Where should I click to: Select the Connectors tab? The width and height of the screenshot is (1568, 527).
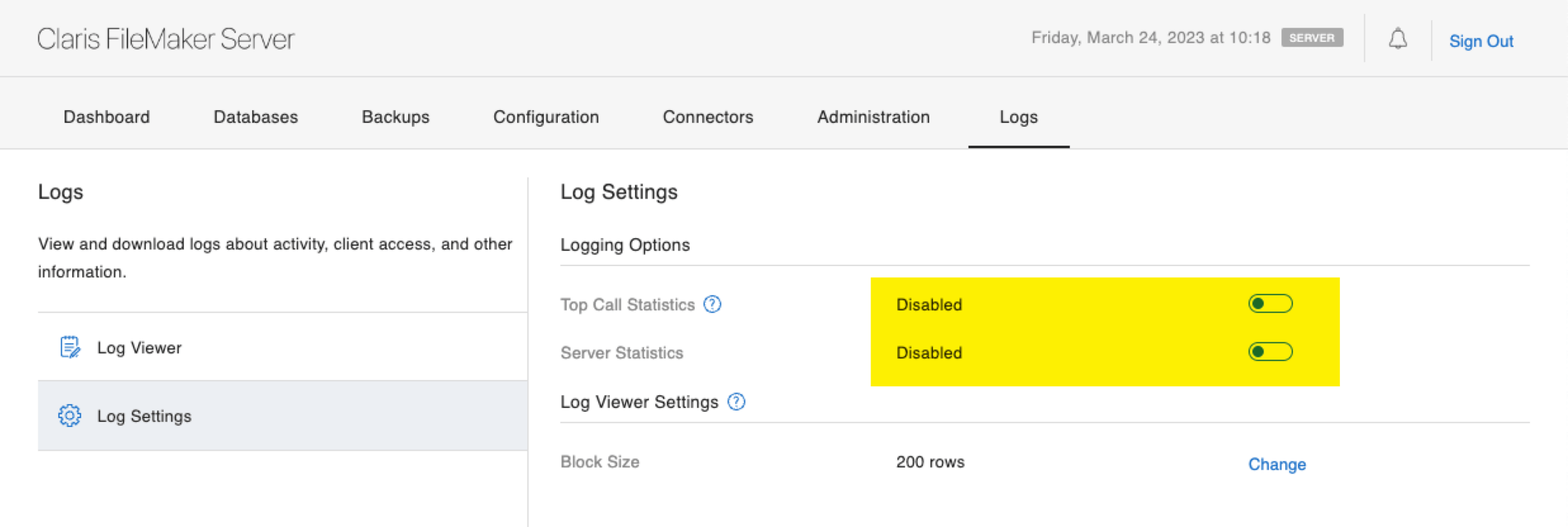pyautogui.click(x=708, y=116)
